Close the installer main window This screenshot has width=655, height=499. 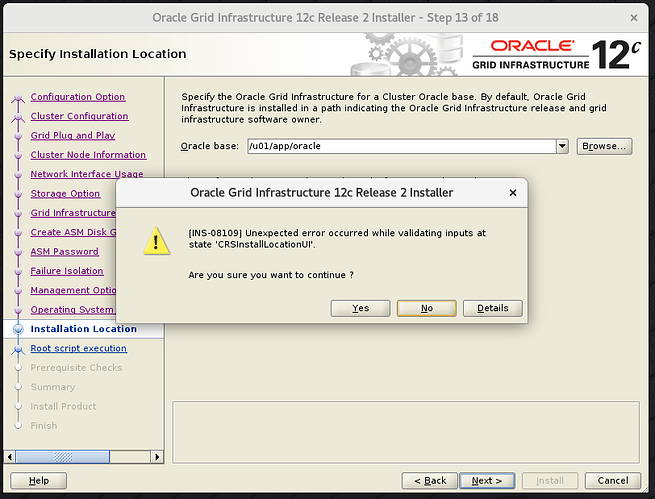[634, 18]
